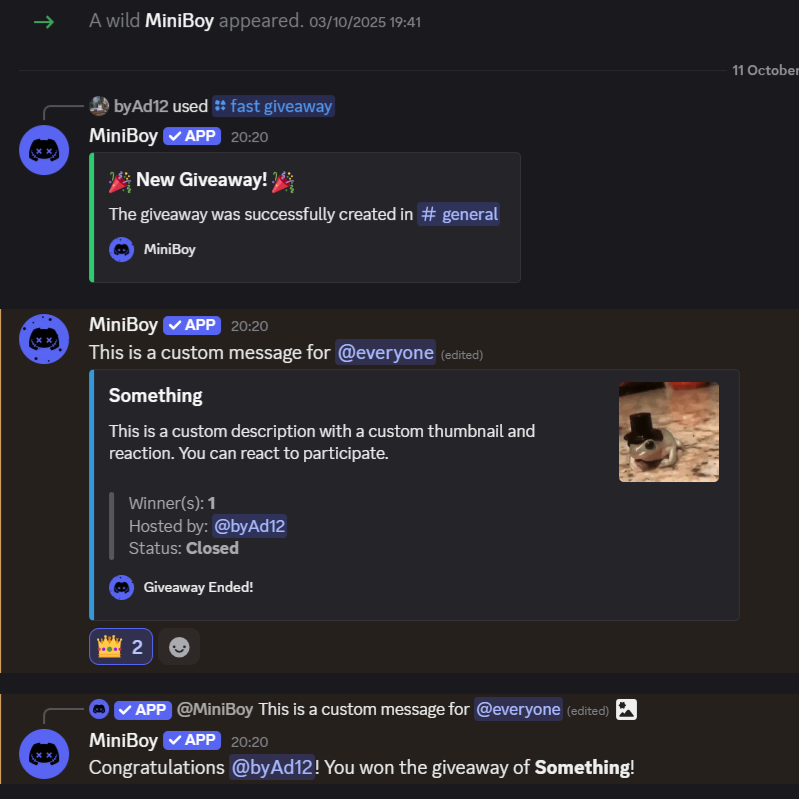Screen dimensions: 799x799
Task: Click the @byAd12 mention in Hosted by
Action: point(250,525)
